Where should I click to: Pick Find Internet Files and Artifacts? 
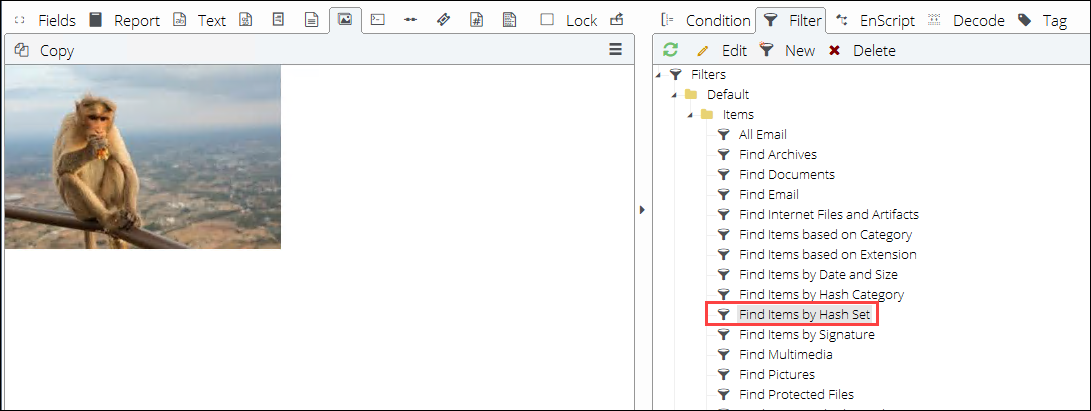[x=829, y=214]
